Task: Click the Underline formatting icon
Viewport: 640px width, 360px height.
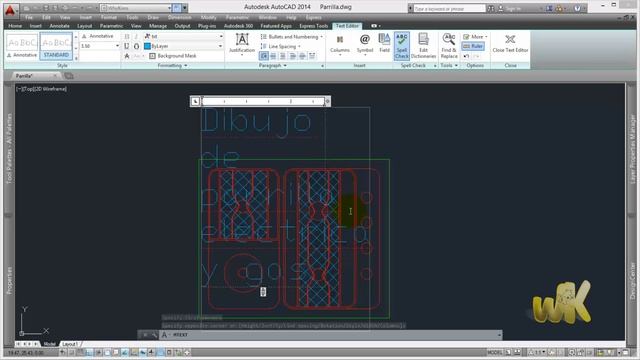Action: tap(127, 46)
